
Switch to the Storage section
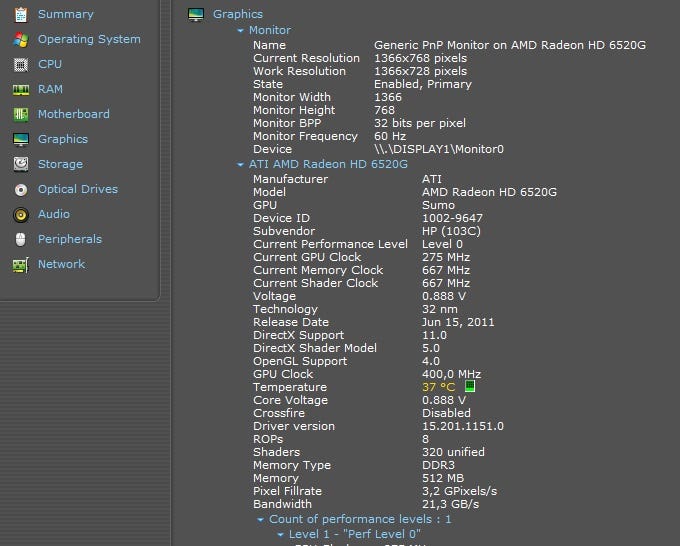tap(60, 164)
